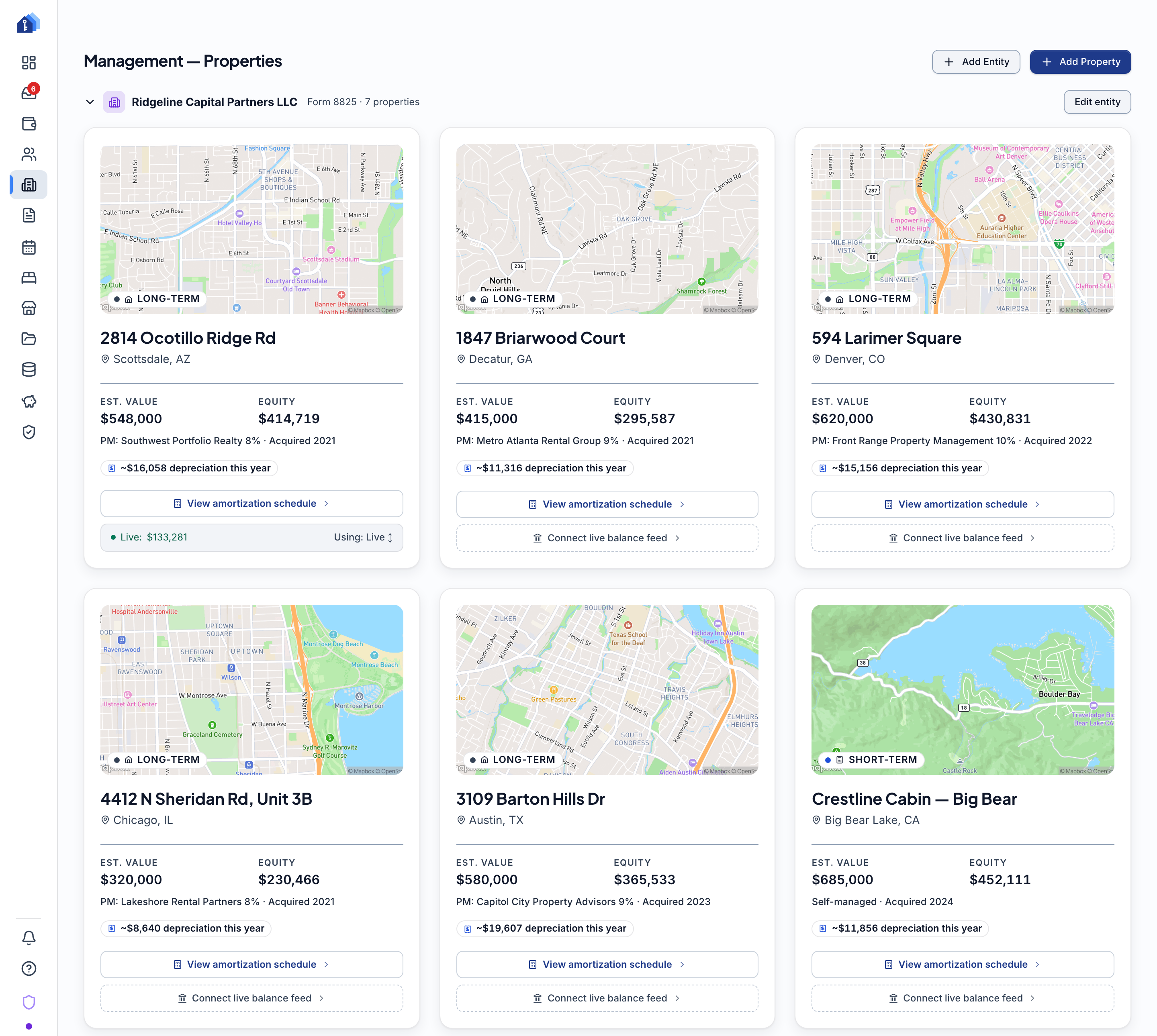Image resolution: width=1157 pixels, height=1036 pixels.
Task: Open the bed icon in sidebar
Action: pyautogui.click(x=29, y=278)
